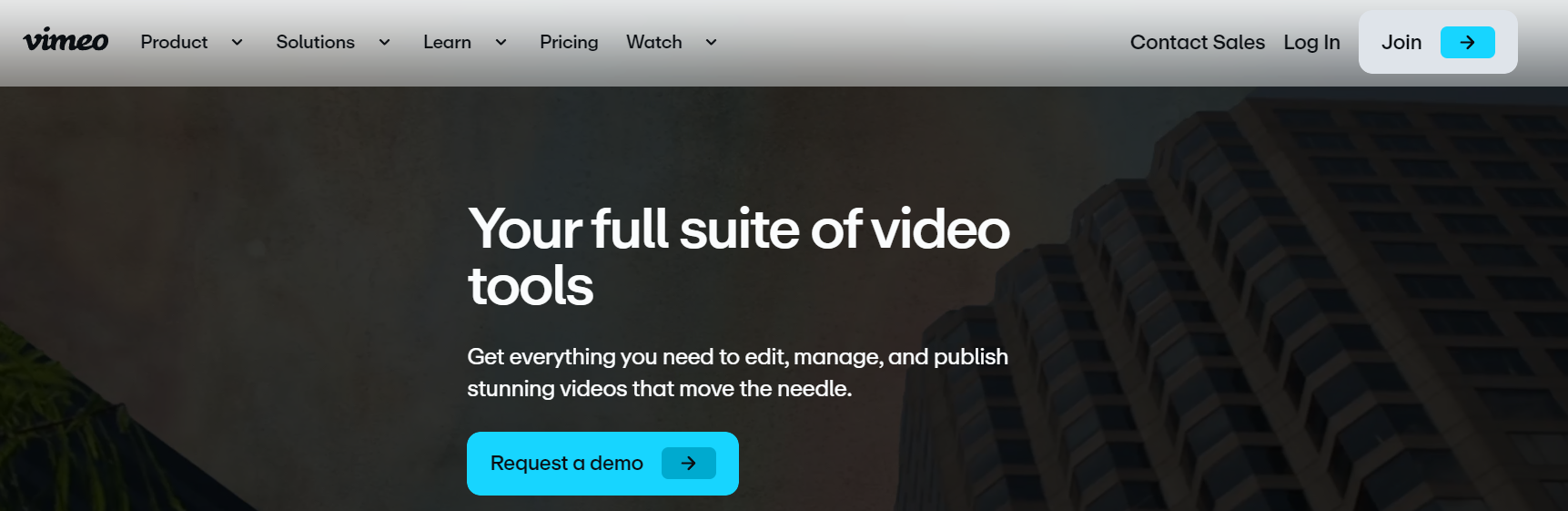Open the Learn menu
This screenshot has height=511, width=1568.
447,42
